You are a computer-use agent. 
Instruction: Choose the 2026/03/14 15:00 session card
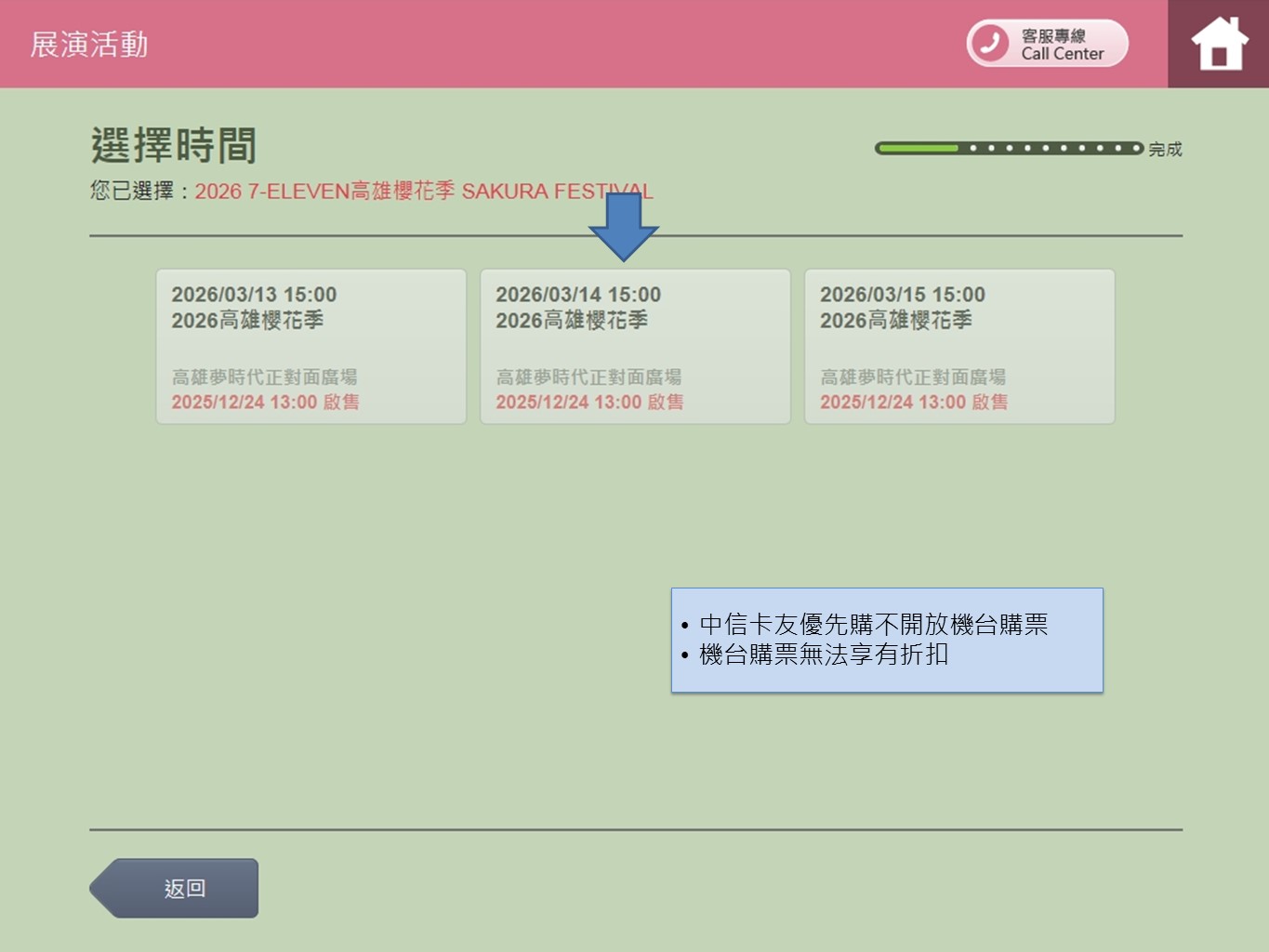(x=635, y=346)
